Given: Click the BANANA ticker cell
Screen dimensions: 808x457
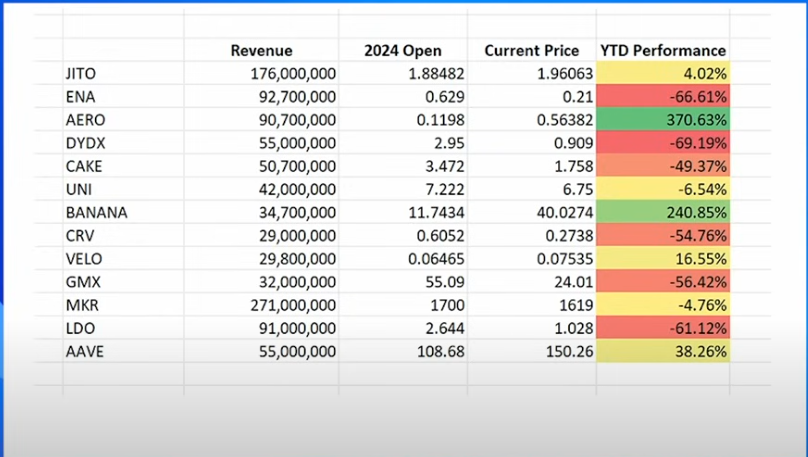Looking at the screenshot, I should point(124,213).
